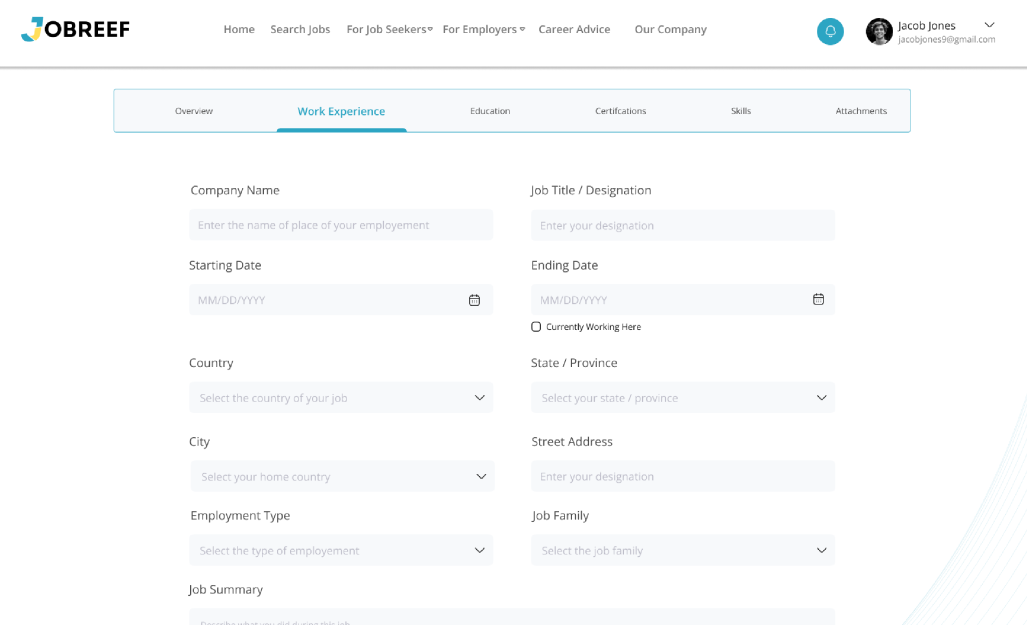Switch to the Overview tab
The image size is (1027, 625).
[x=194, y=111]
